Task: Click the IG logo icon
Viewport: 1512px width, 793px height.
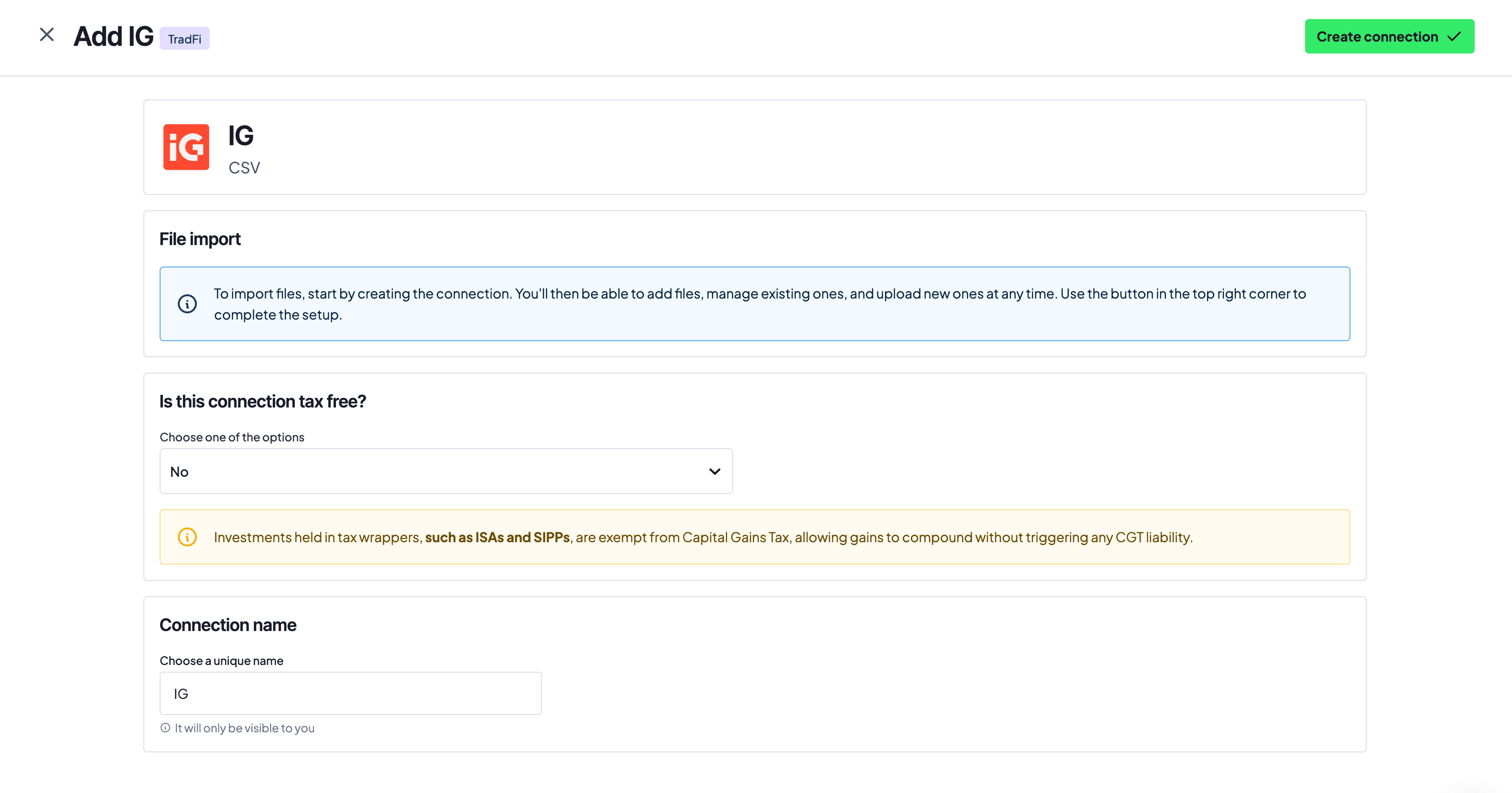Action: coord(186,147)
